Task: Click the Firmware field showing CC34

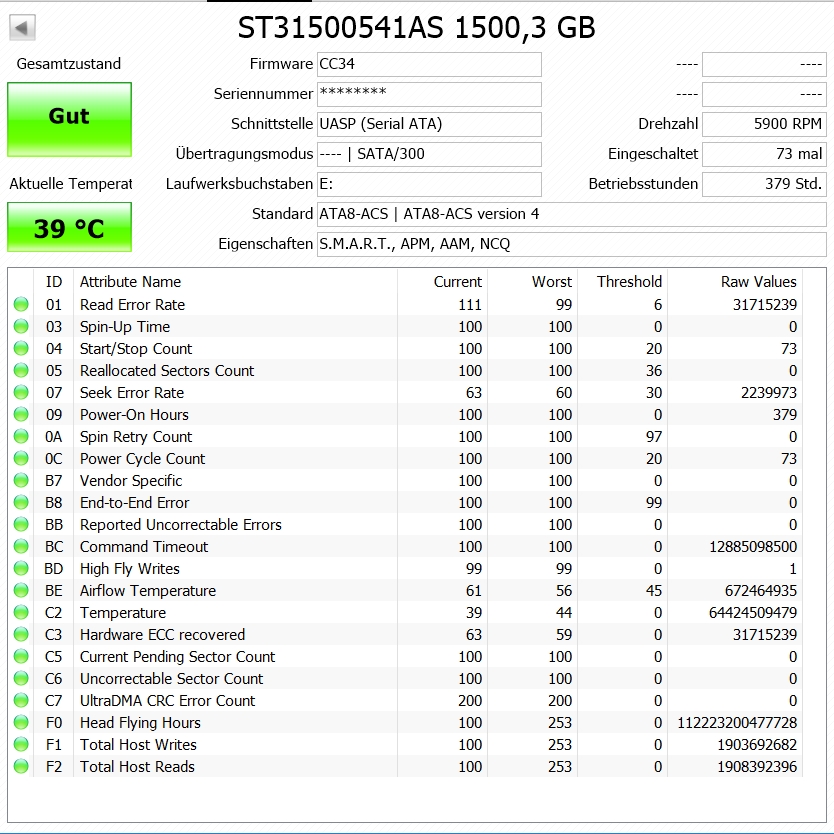Action: [429, 64]
